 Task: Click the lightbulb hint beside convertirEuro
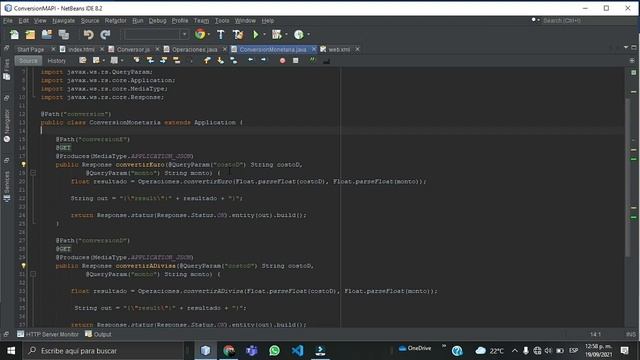click(x=23, y=164)
